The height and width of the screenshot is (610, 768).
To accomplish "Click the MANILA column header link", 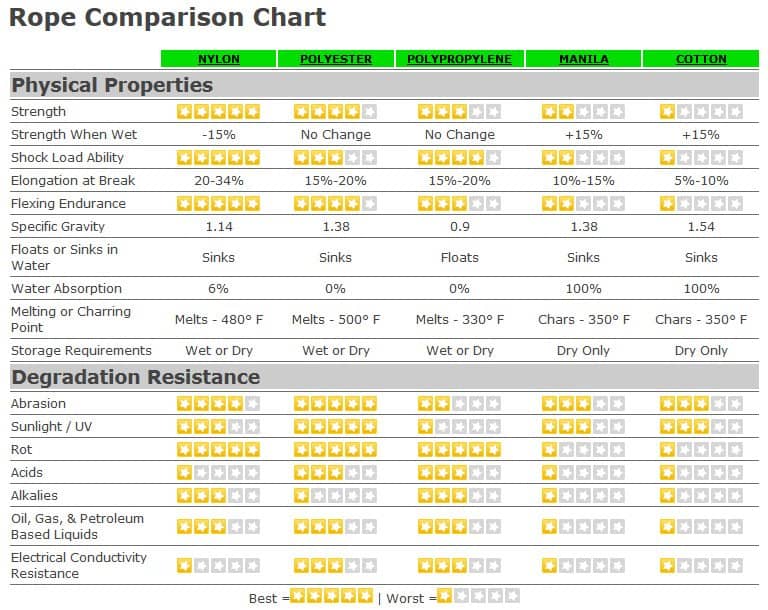I will click(x=583, y=59).
